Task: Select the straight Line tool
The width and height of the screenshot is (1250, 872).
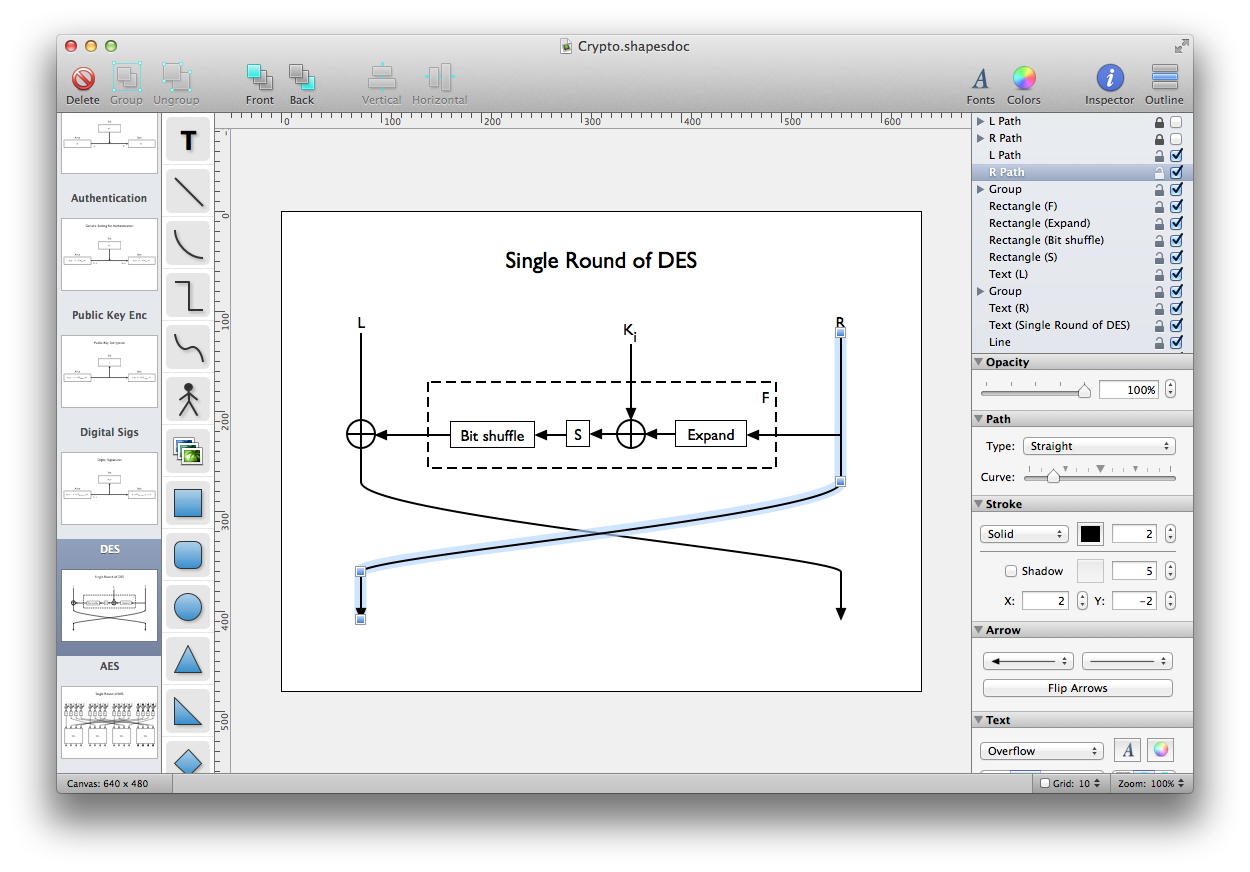Action: (x=187, y=192)
